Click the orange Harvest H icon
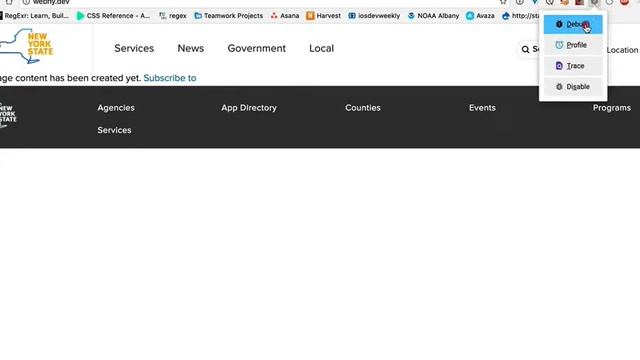 pos(310,16)
